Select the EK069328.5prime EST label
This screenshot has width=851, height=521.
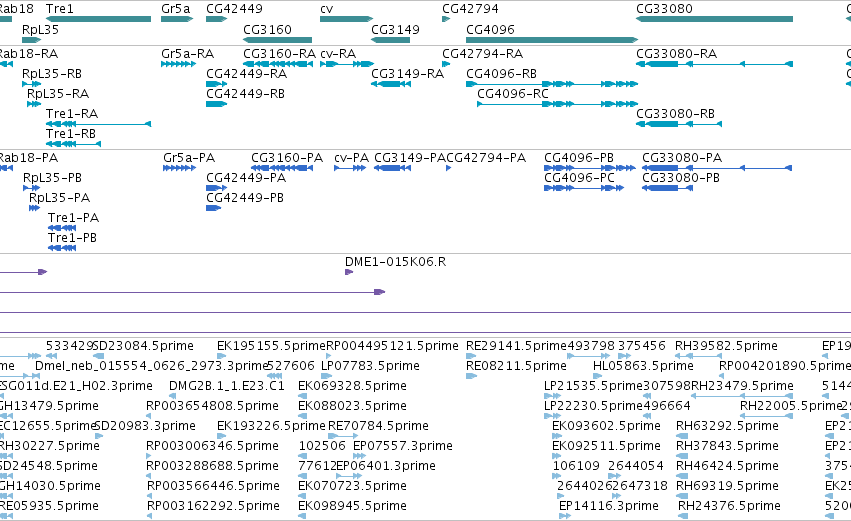(x=352, y=386)
